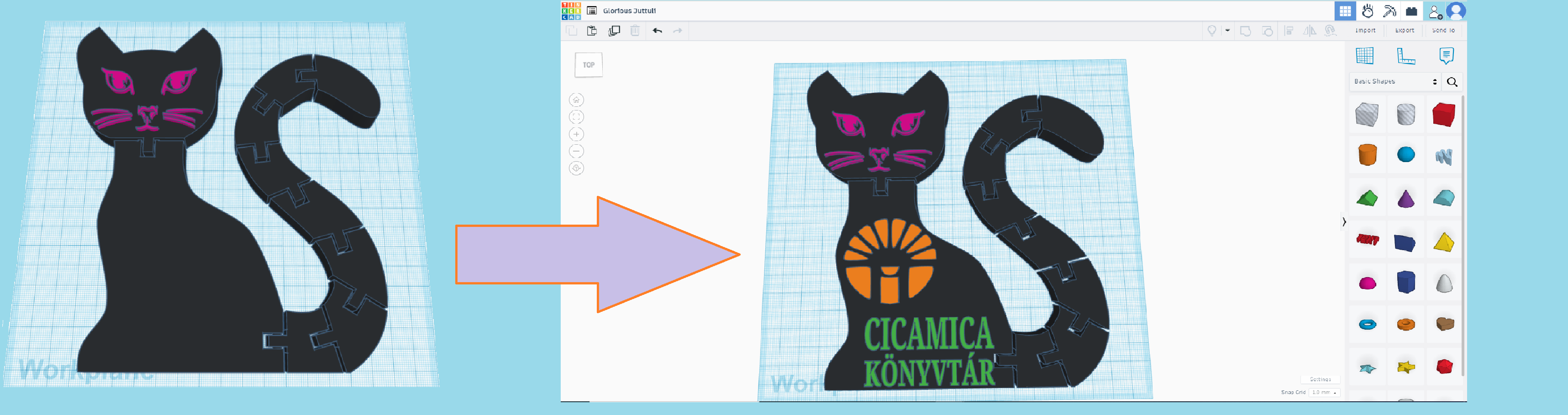Click the Duplicate and repeat icon
1568x415 pixels.
pos(614,31)
